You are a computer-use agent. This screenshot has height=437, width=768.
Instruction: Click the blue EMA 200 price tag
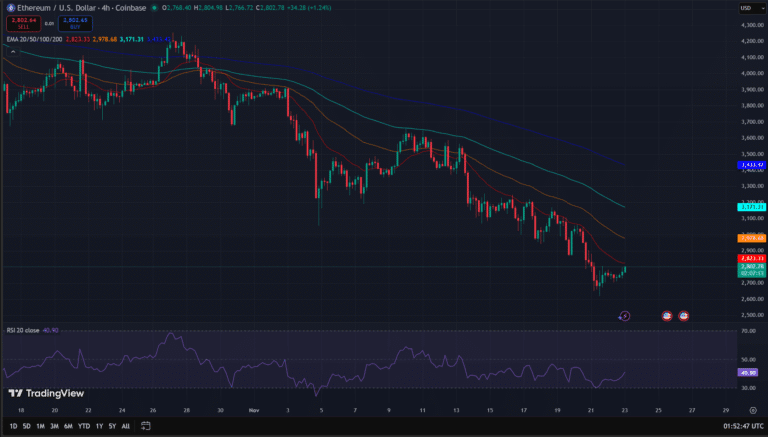click(751, 164)
